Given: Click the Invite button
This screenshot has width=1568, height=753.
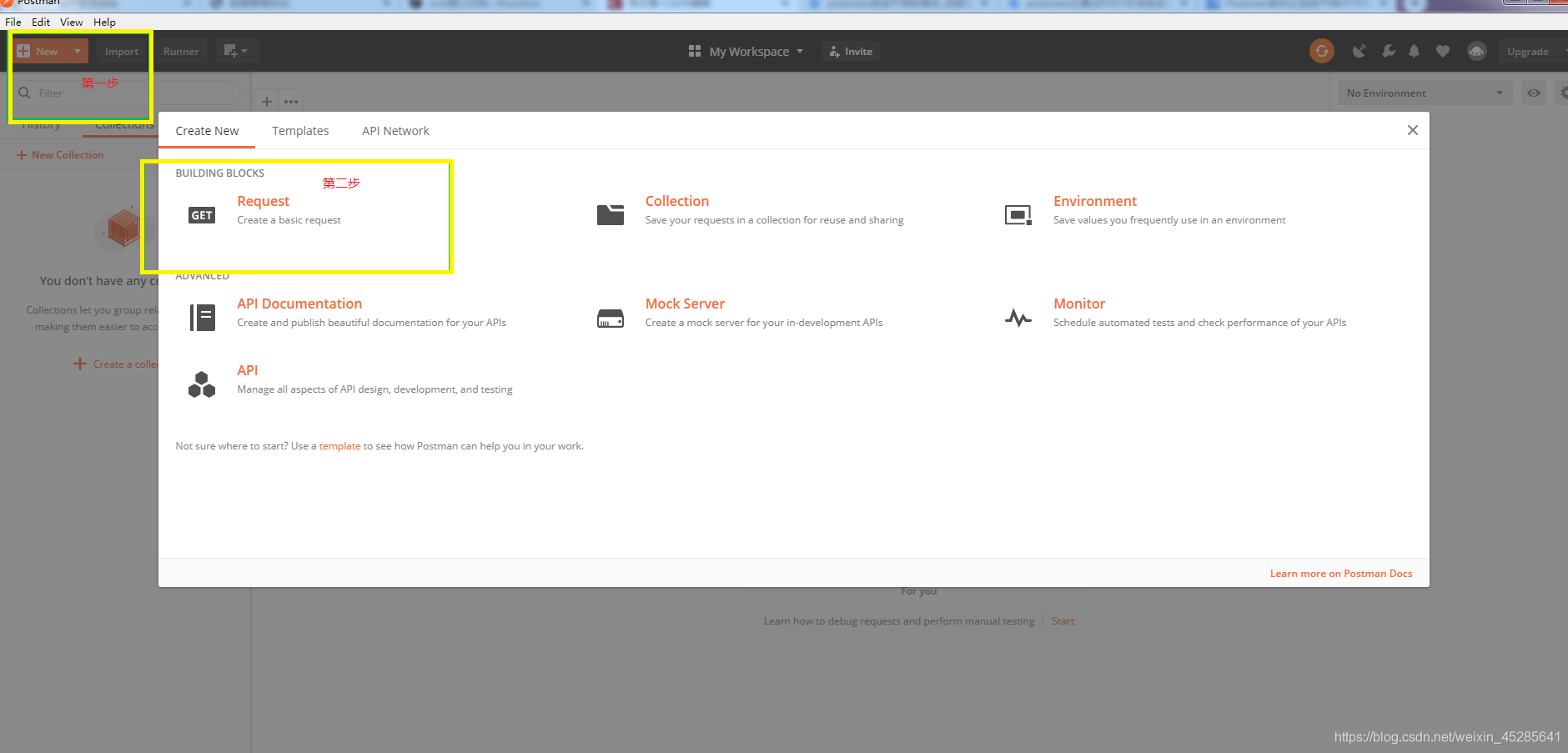Looking at the screenshot, I should 851,51.
